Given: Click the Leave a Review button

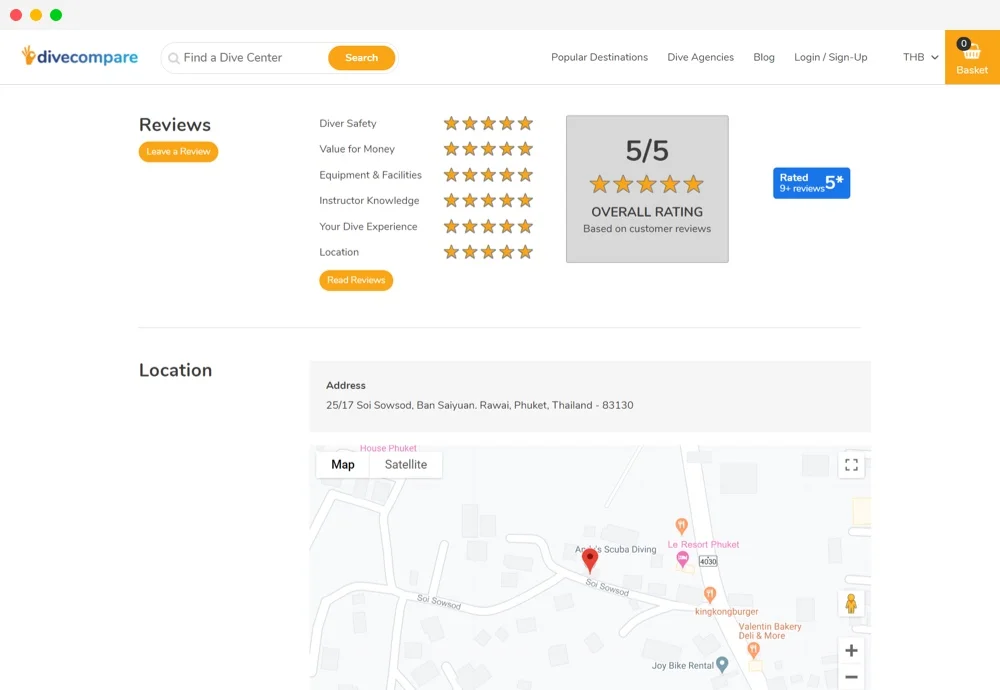Looking at the screenshot, I should 178,151.
